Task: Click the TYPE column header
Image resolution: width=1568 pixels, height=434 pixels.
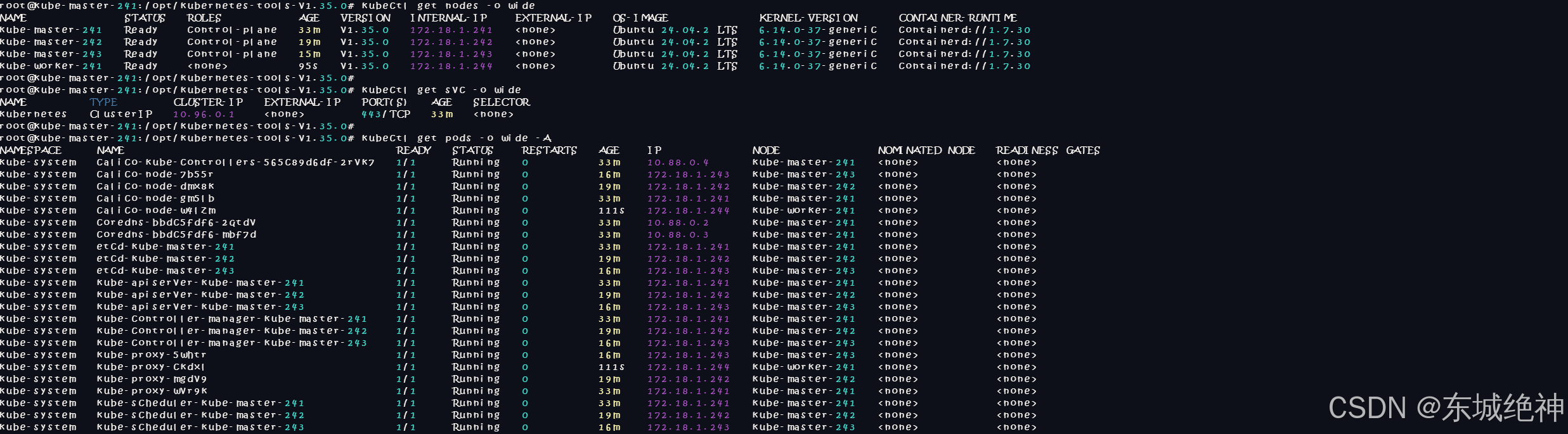Action: [103, 103]
